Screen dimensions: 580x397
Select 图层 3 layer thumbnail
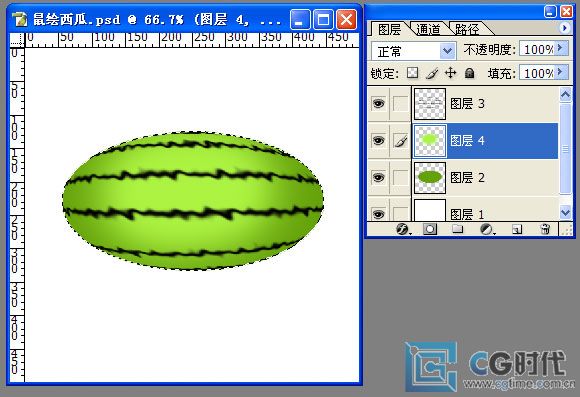coord(429,104)
